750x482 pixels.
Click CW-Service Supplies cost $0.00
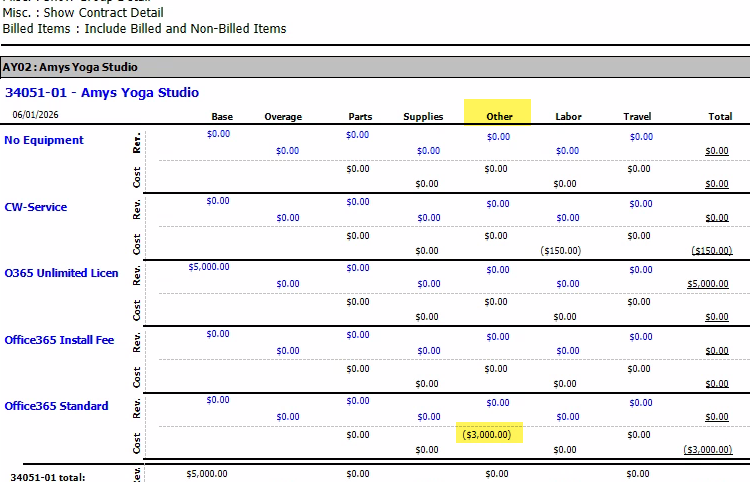pyautogui.click(x=427, y=251)
